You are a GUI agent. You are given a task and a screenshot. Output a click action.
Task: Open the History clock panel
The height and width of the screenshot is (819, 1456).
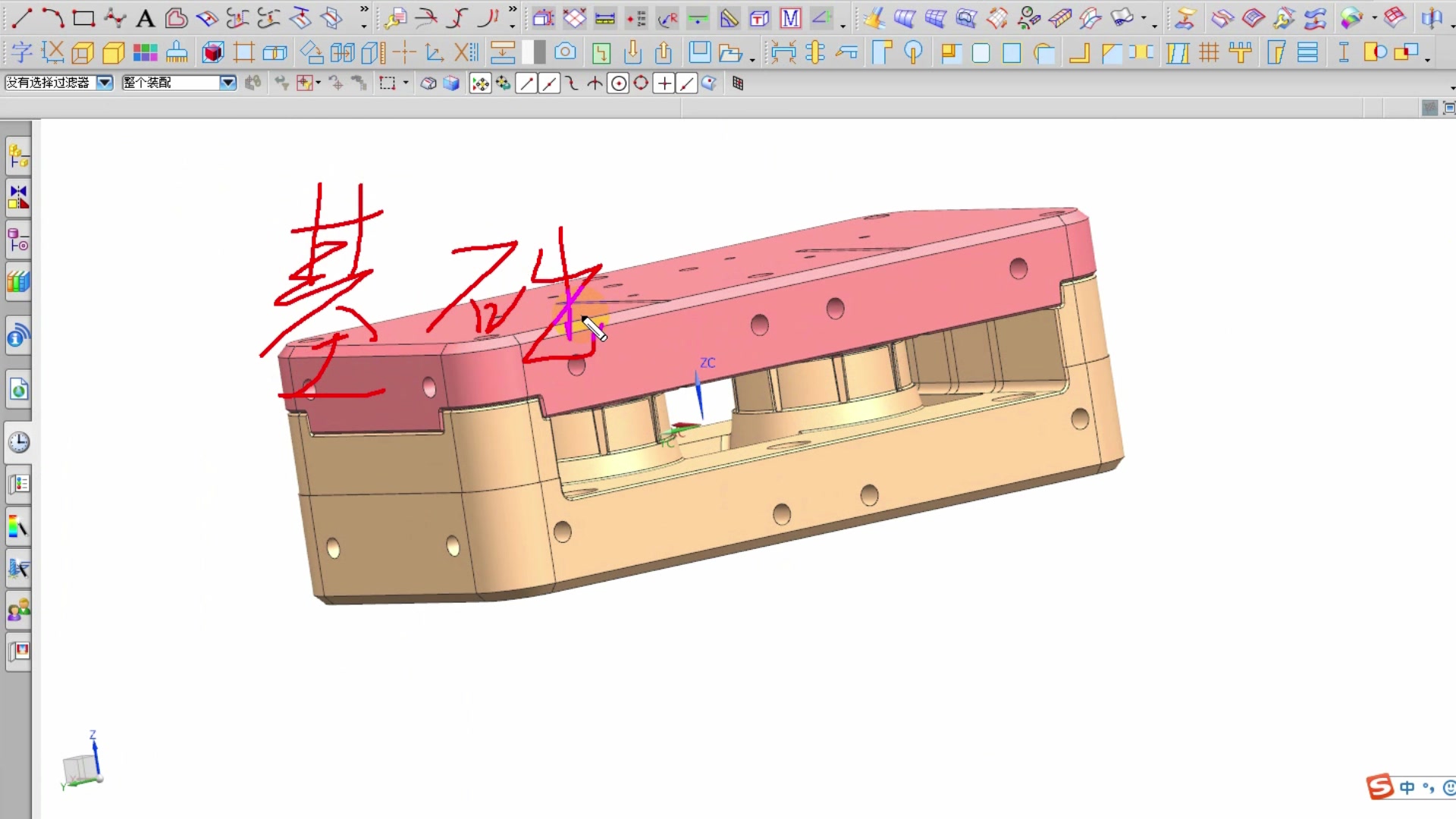point(18,442)
